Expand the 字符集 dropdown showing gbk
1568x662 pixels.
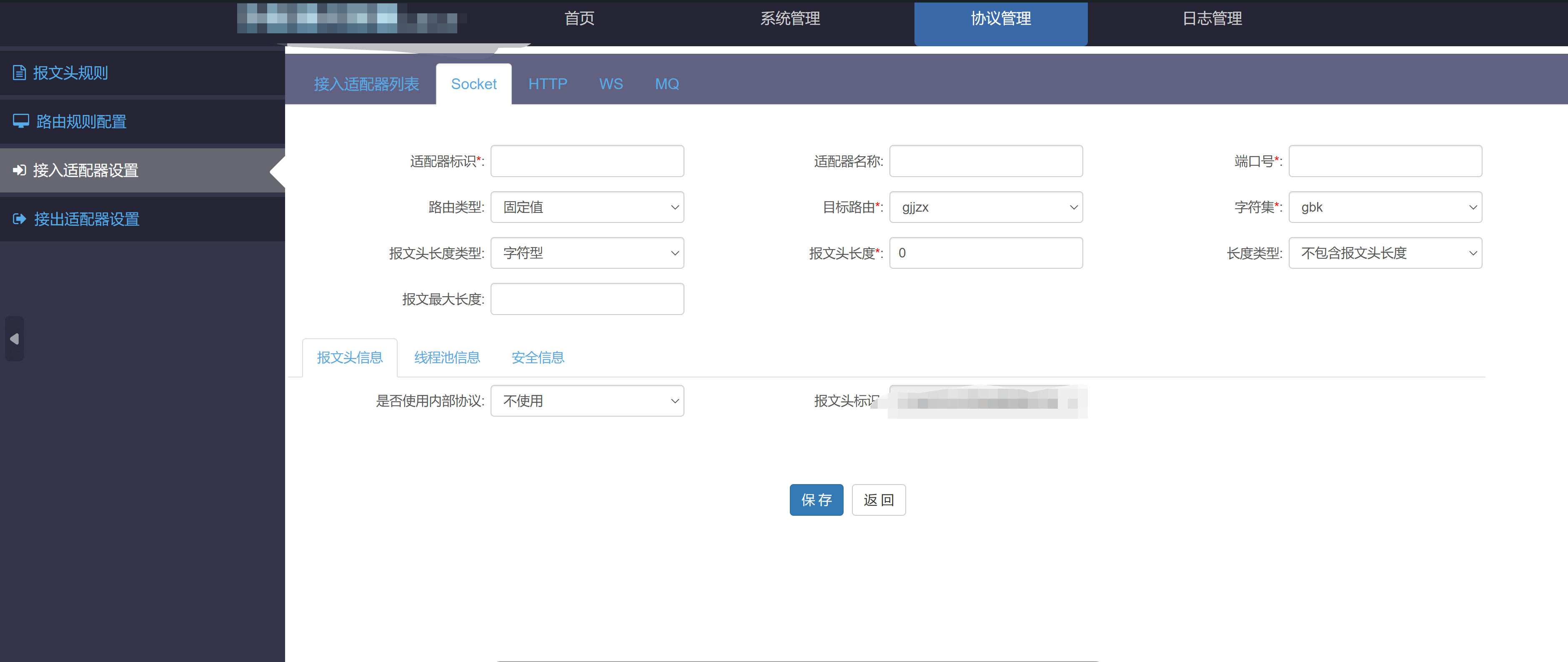pyautogui.click(x=1385, y=207)
